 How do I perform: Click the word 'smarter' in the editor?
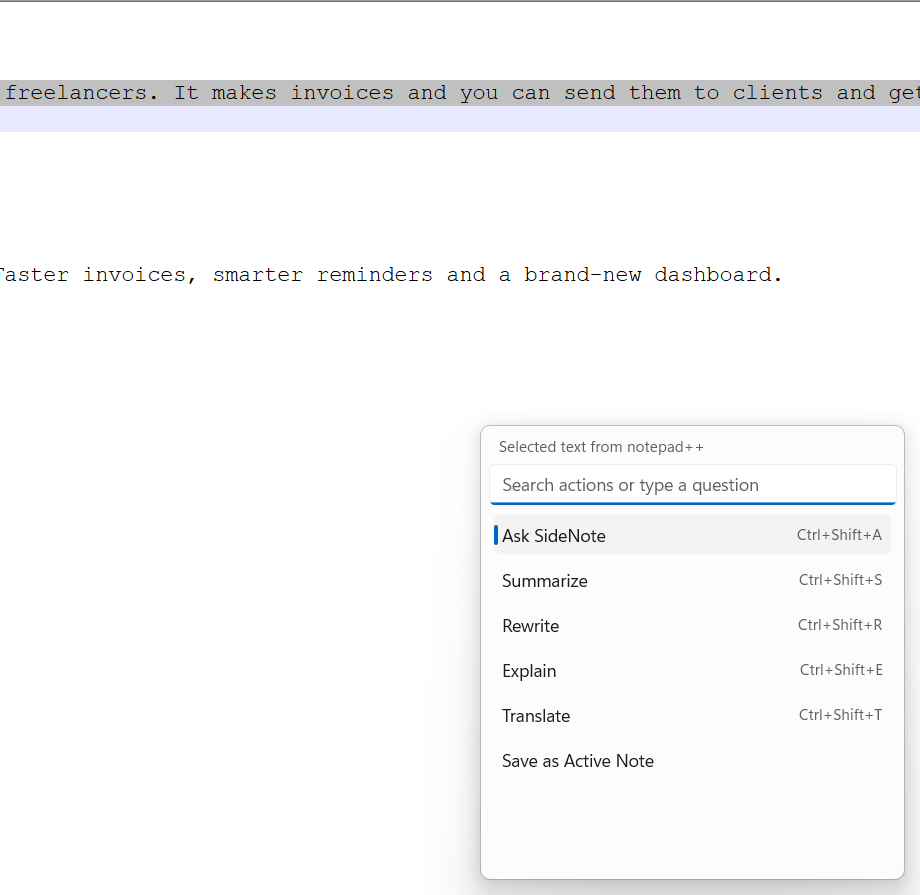258,275
